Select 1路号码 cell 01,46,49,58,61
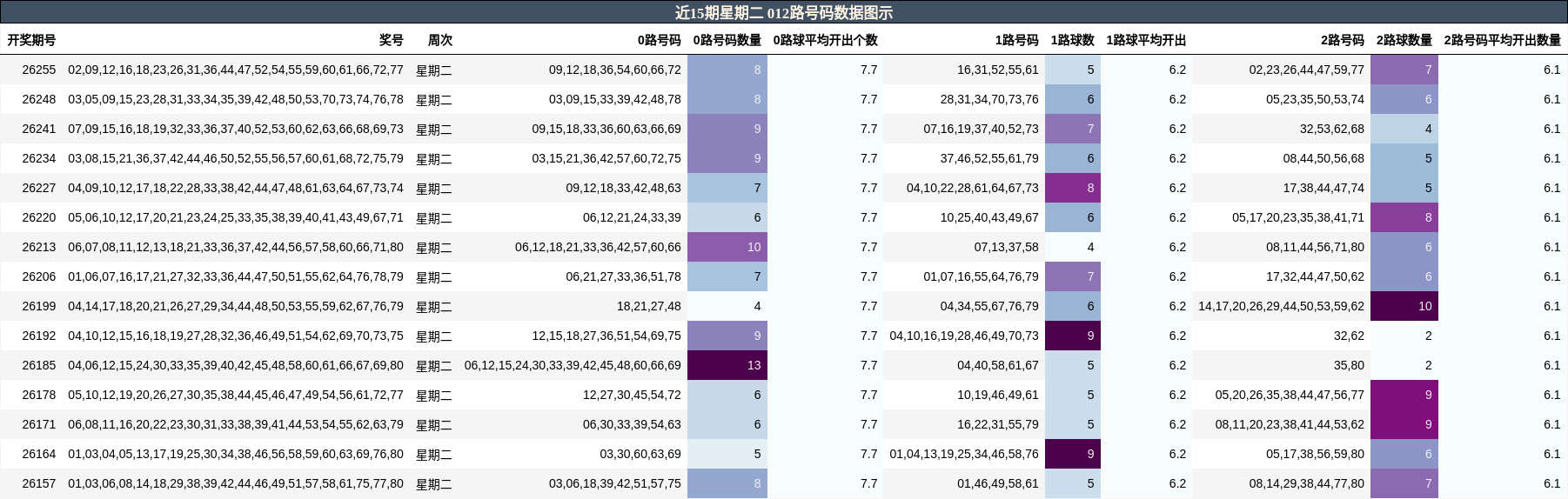 tap(998, 483)
